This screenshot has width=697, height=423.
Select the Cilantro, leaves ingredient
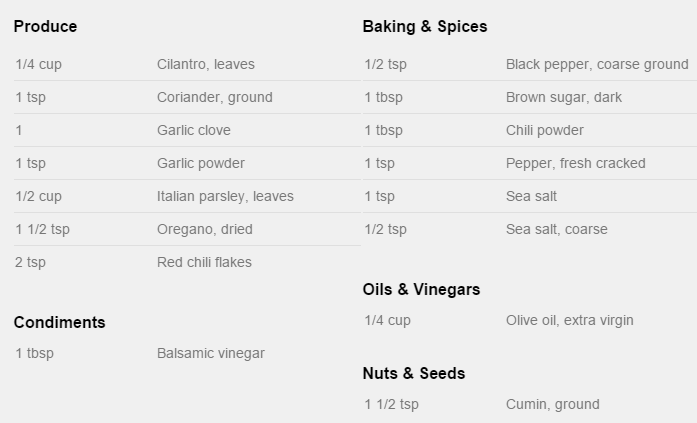pyautogui.click(x=205, y=64)
